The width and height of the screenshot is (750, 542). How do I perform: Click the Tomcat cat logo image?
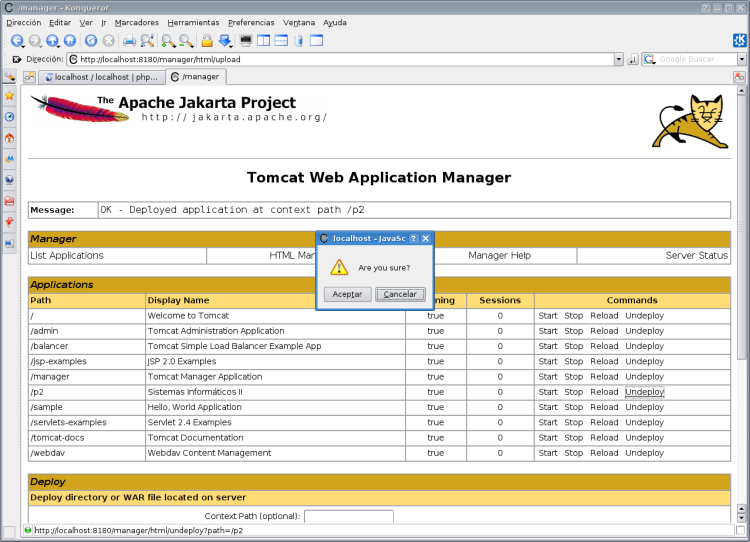click(692, 123)
